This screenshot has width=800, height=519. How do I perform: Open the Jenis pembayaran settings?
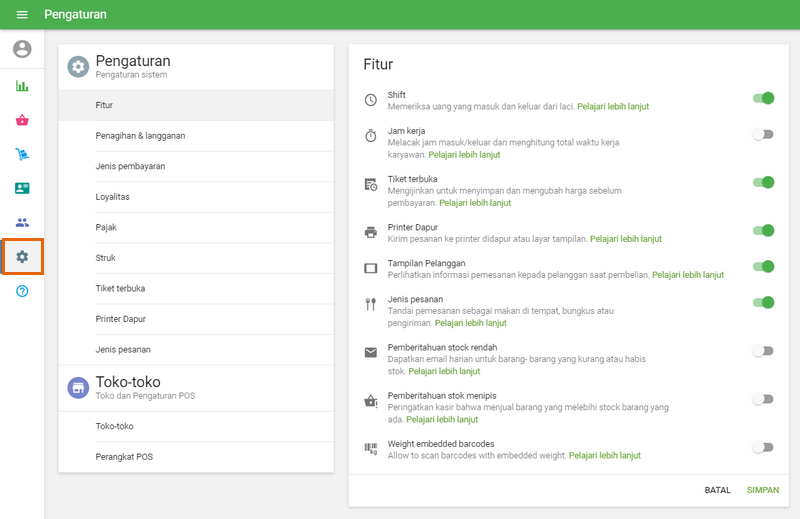130,166
